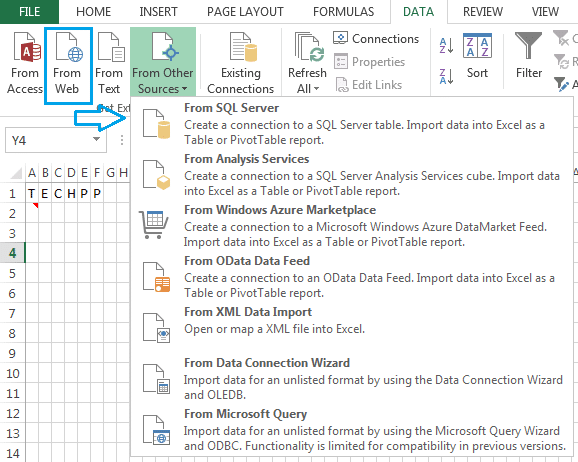This screenshot has width=578, height=462.
Task: Select cell A1 containing T
Action: pos(32,194)
